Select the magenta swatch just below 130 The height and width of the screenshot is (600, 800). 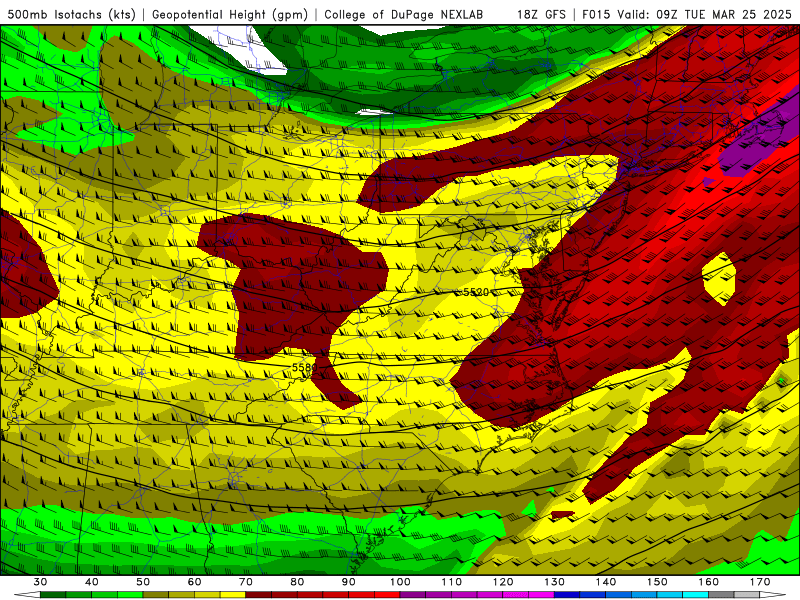(x=541, y=595)
